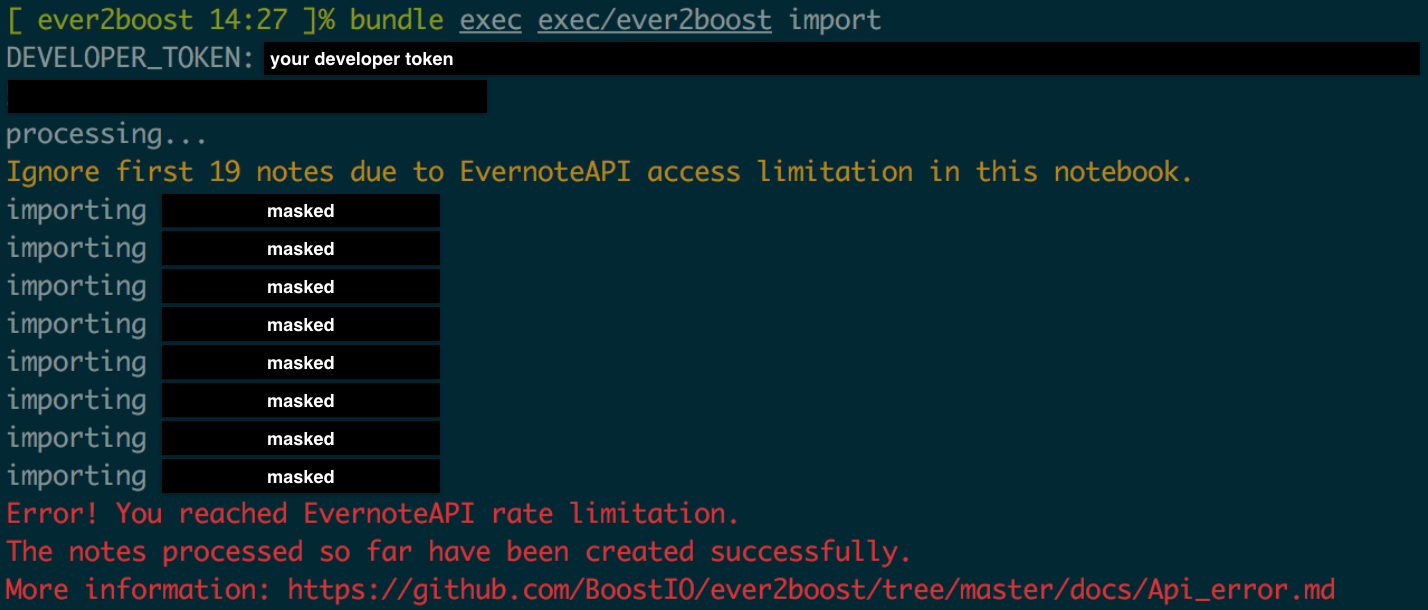Image resolution: width=1428 pixels, height=610 pixels.
Task: Click the seventh masked note title
Action: coord(301,439)
